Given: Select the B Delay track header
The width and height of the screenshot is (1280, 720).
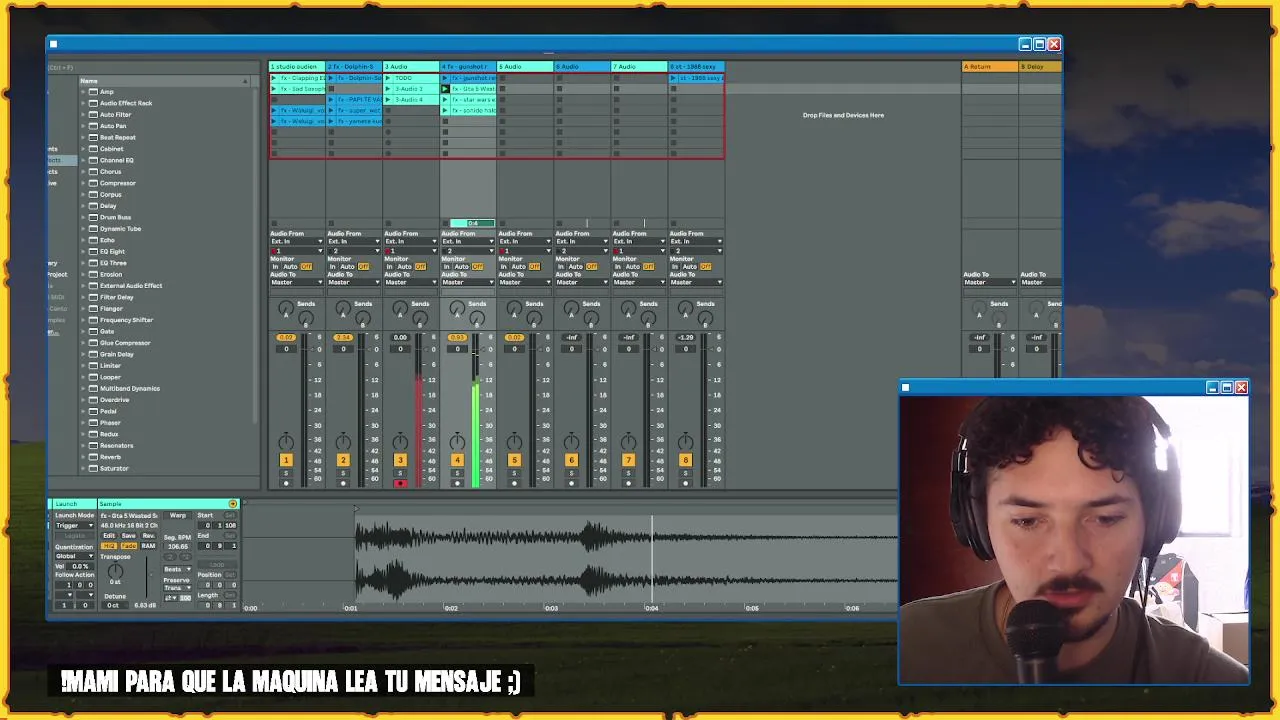Looking at the screenshot, I should 1040,67.
